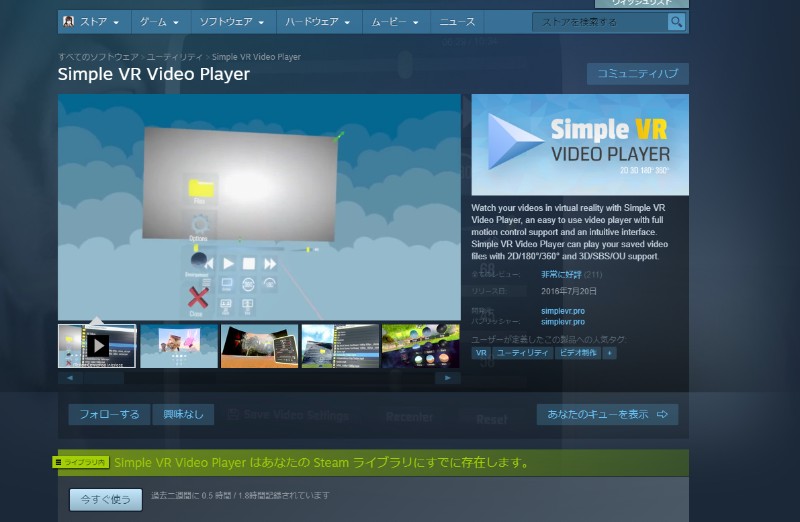Click the yellow Files folder icon in preview

click(201, 189)
